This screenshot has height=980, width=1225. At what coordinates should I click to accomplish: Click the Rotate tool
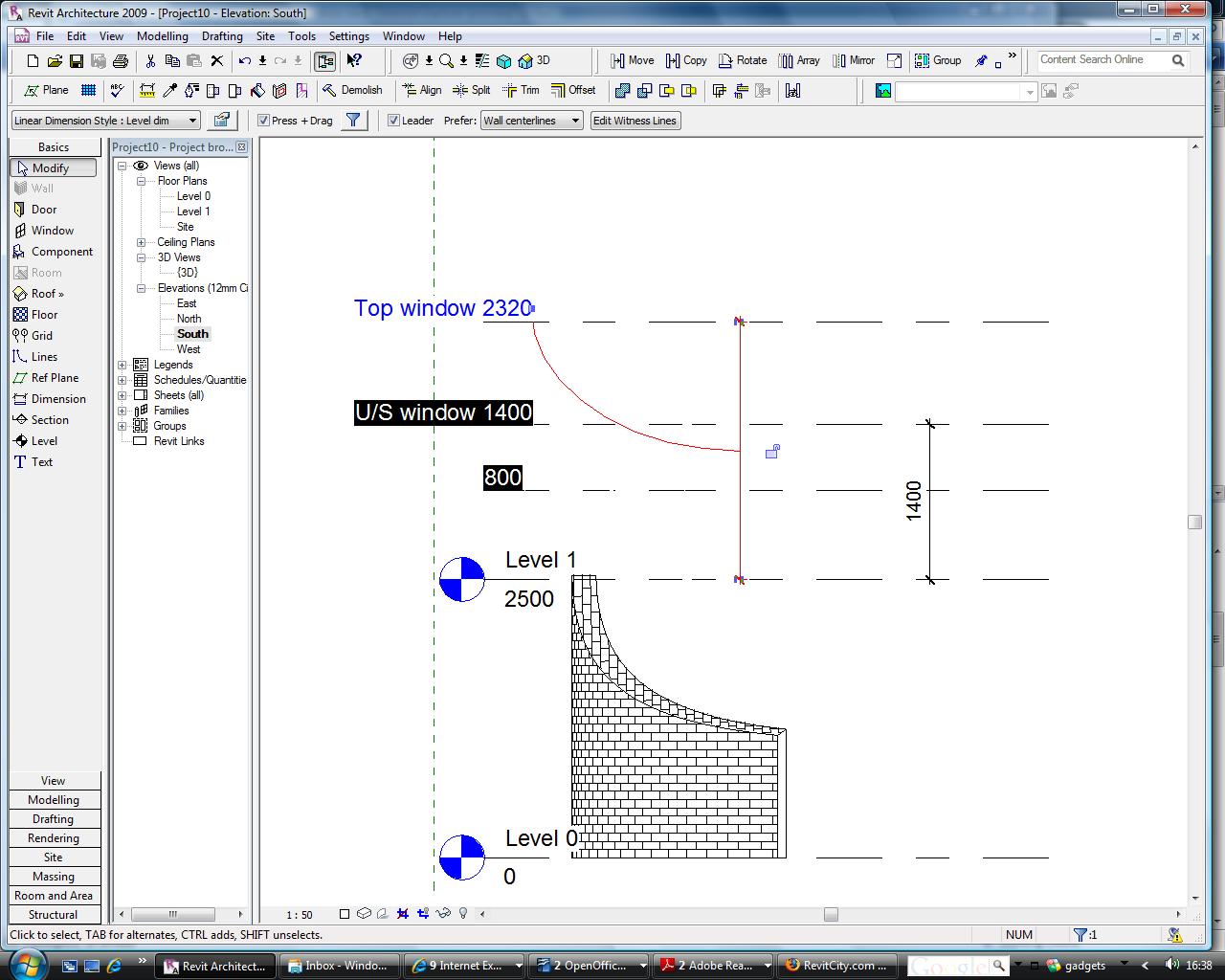tap(742, 60)
